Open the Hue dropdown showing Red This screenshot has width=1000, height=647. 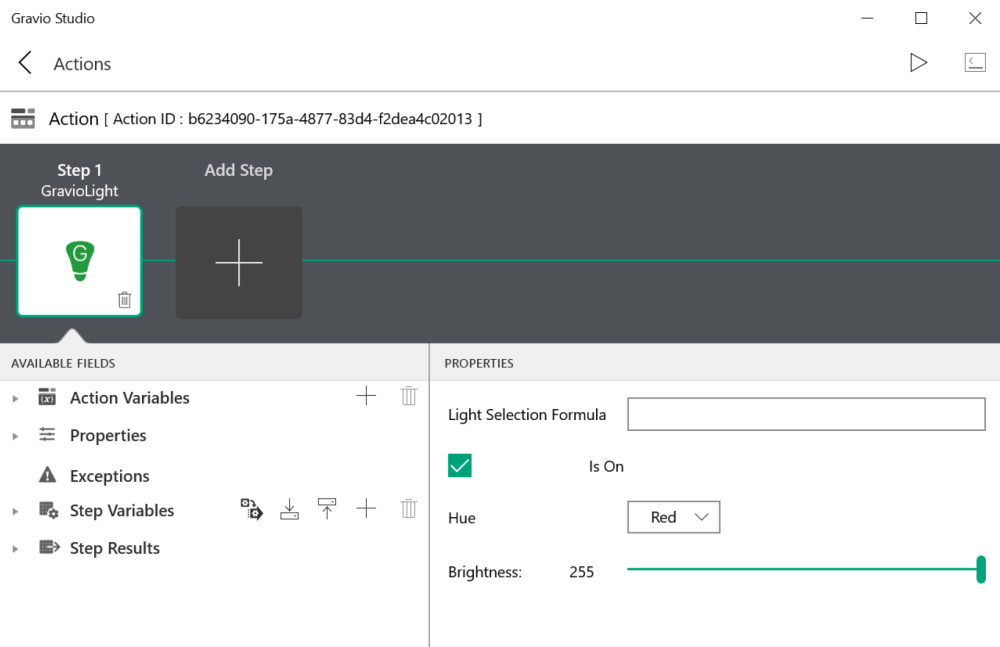point(673,517)
